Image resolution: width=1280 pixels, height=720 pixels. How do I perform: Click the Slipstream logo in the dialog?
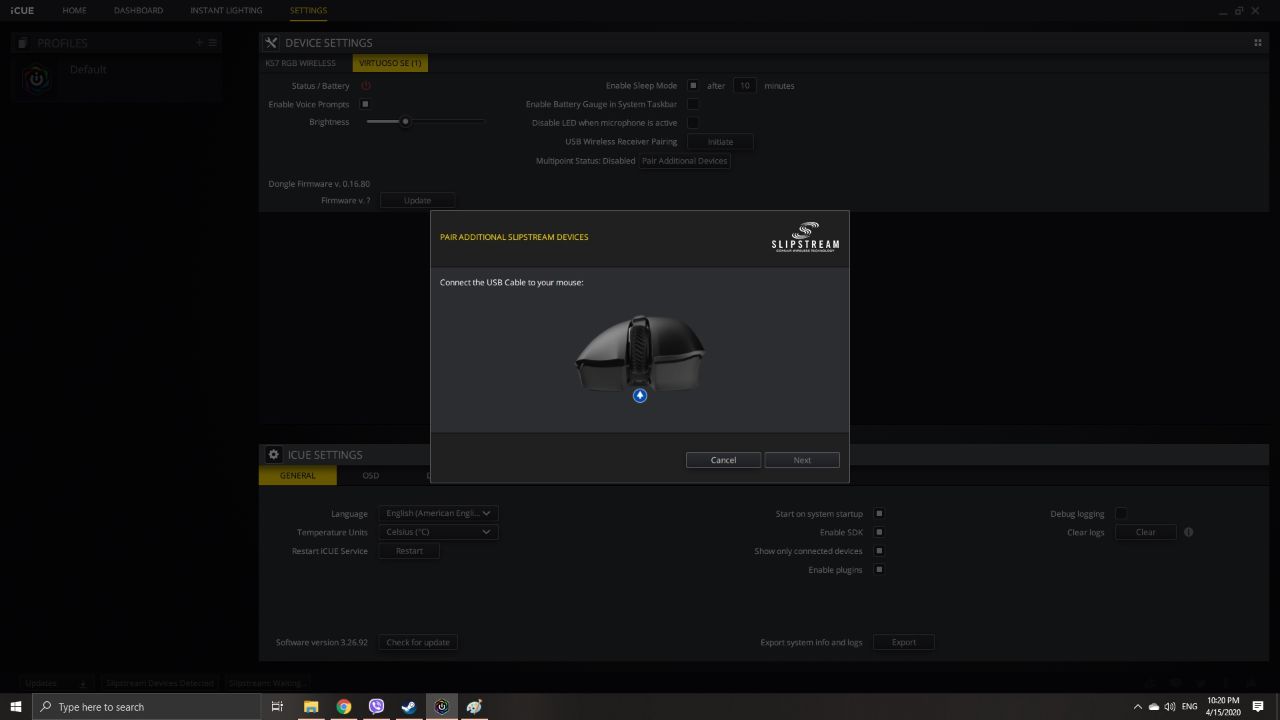pyautogui.click(x=805, y=238)
